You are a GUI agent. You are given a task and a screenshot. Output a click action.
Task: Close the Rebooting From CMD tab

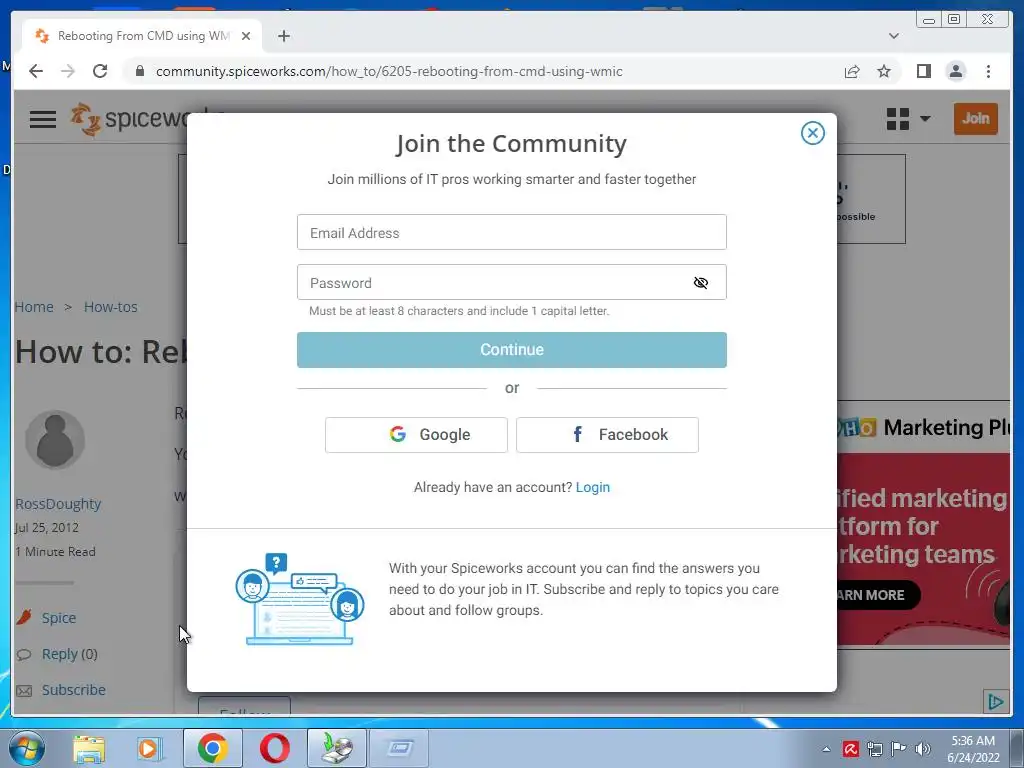246,36
